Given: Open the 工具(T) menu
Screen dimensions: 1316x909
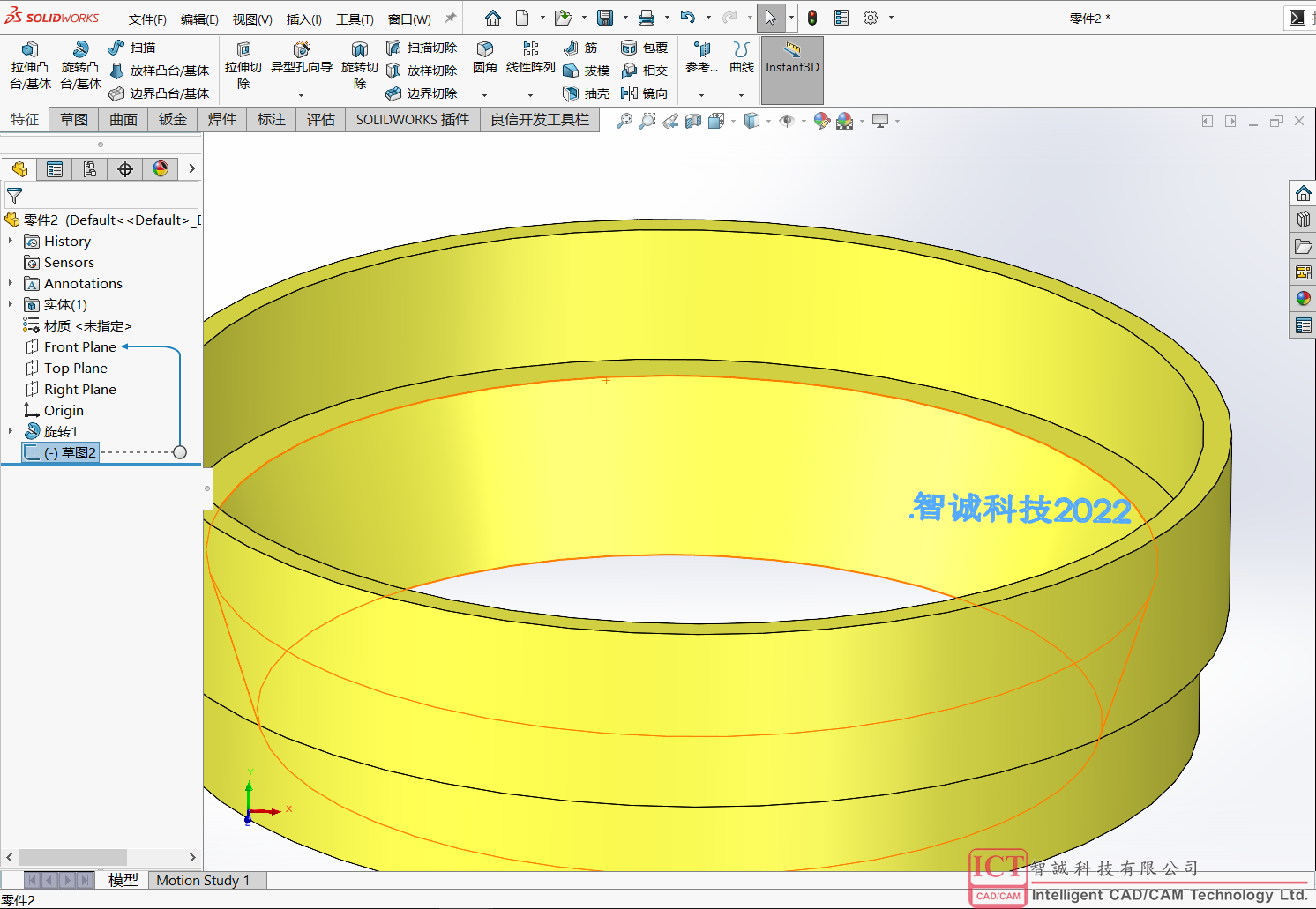Looking at the screenshot, I should tap(355, 19).
